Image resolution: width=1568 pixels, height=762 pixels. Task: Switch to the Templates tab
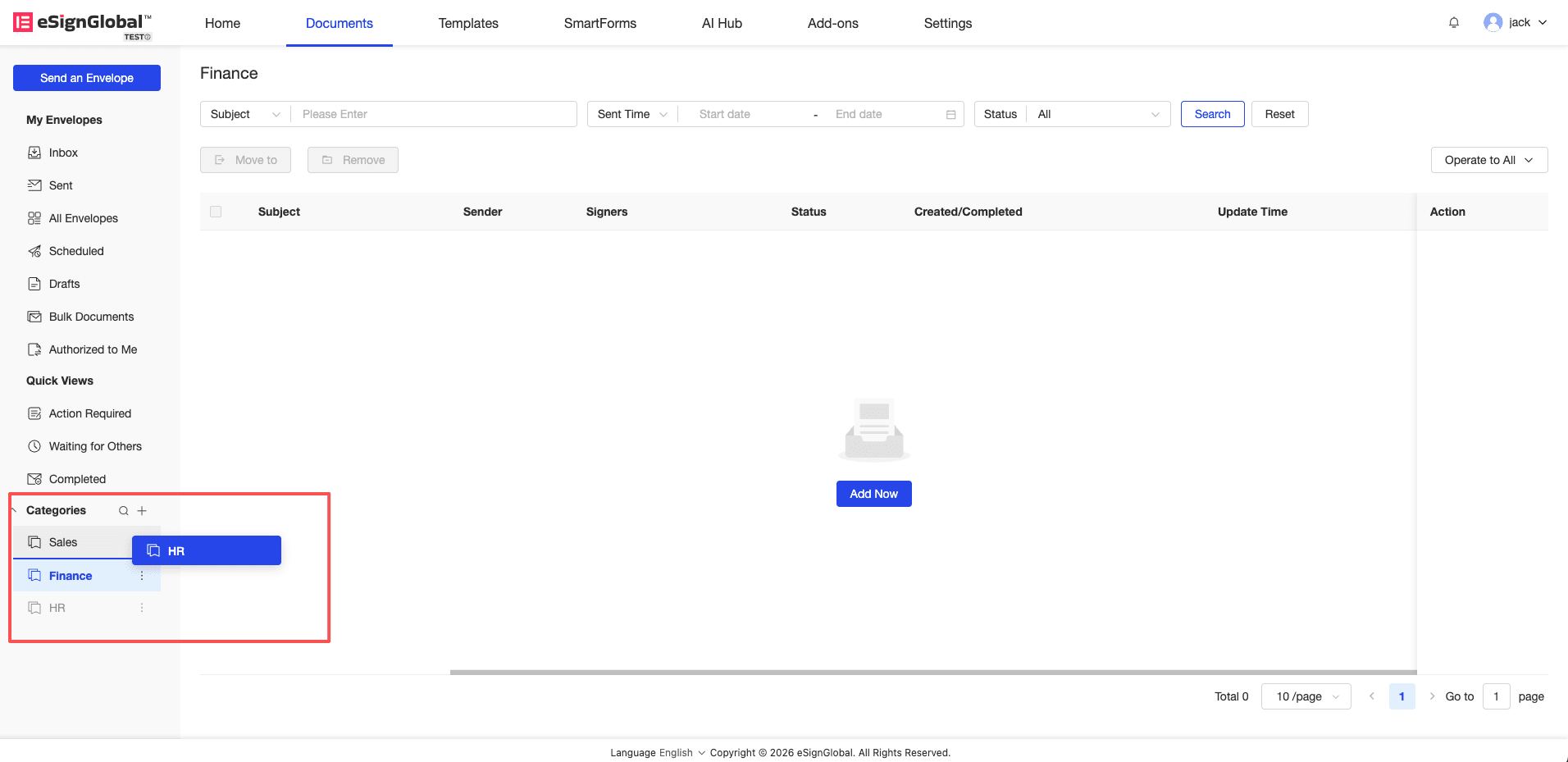click(x=468, y=23)
